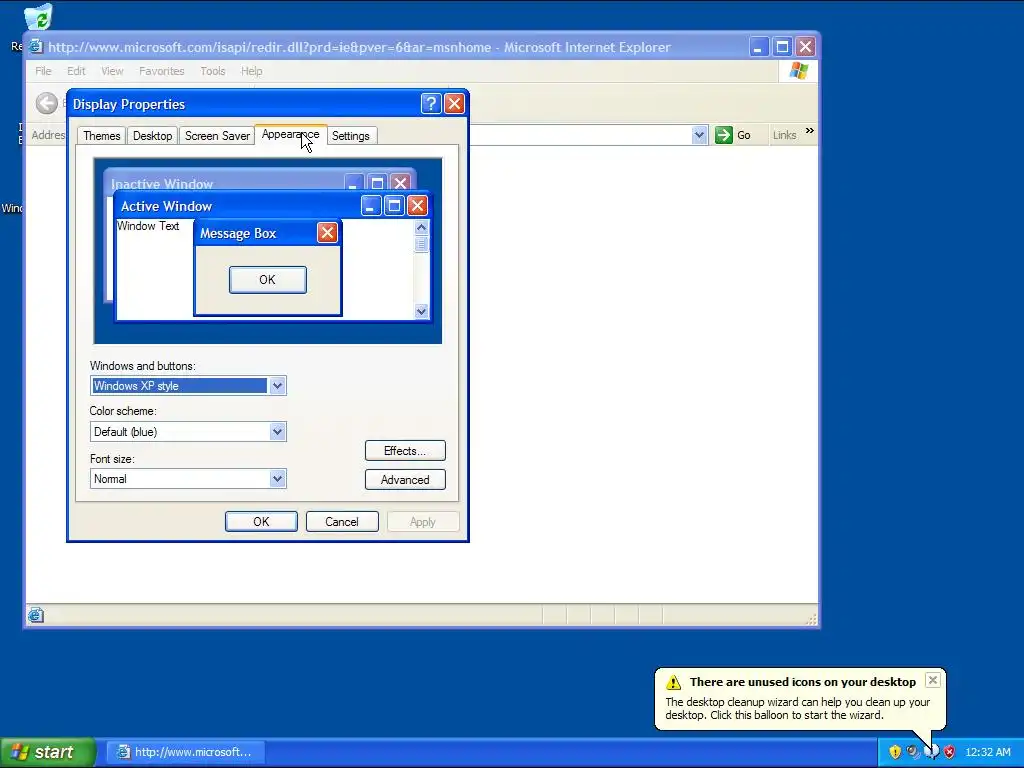The width and height of the screenshot is (1024, 768).
Task: Click the unused icons balloon message text
Action: (797, 709)
